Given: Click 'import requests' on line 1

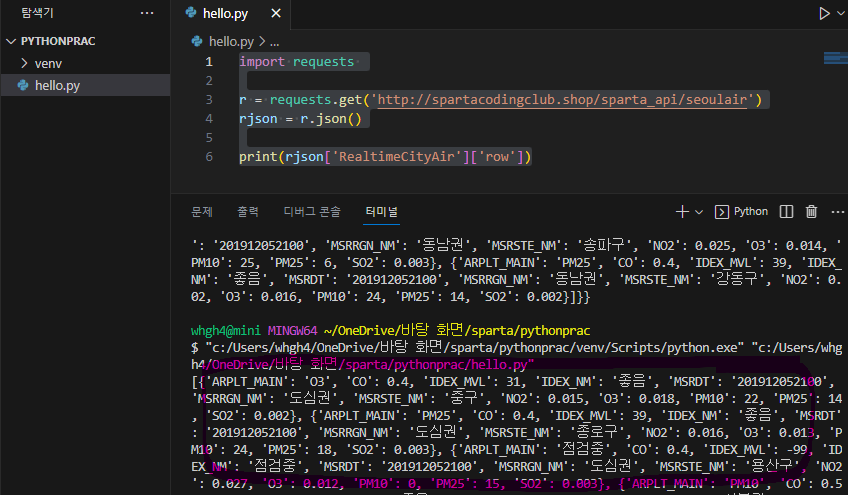Looking at the screenshot, I should click(296, 62).
